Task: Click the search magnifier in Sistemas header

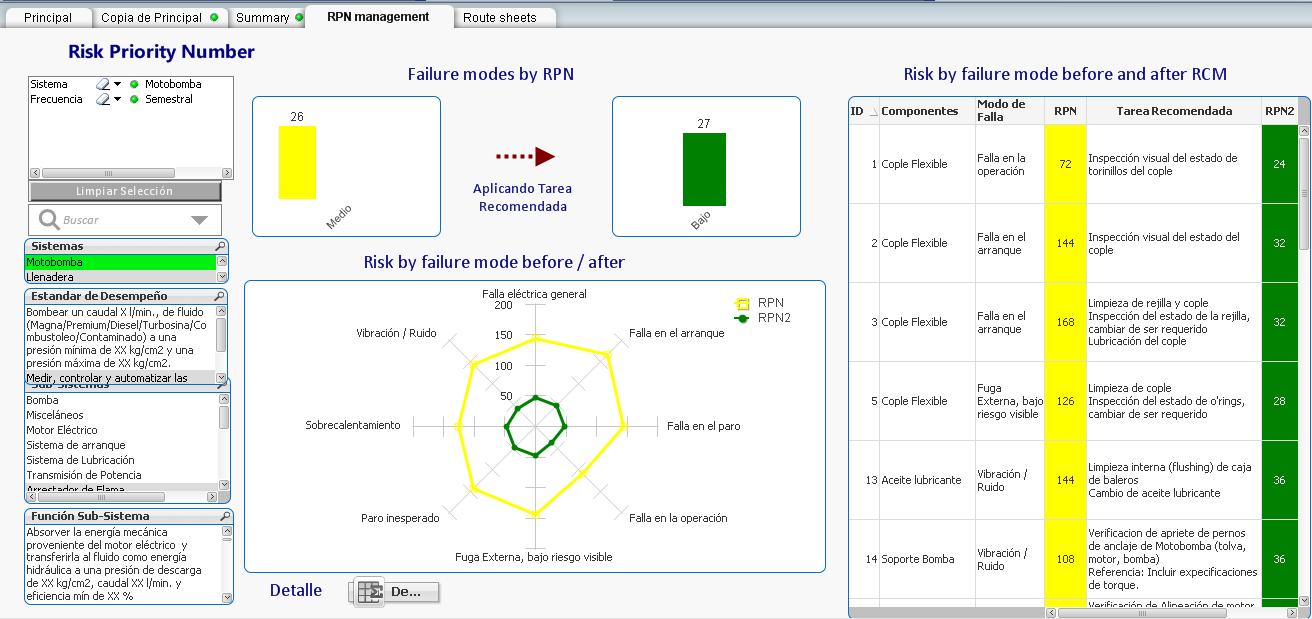Action: (x=220, y=246)
